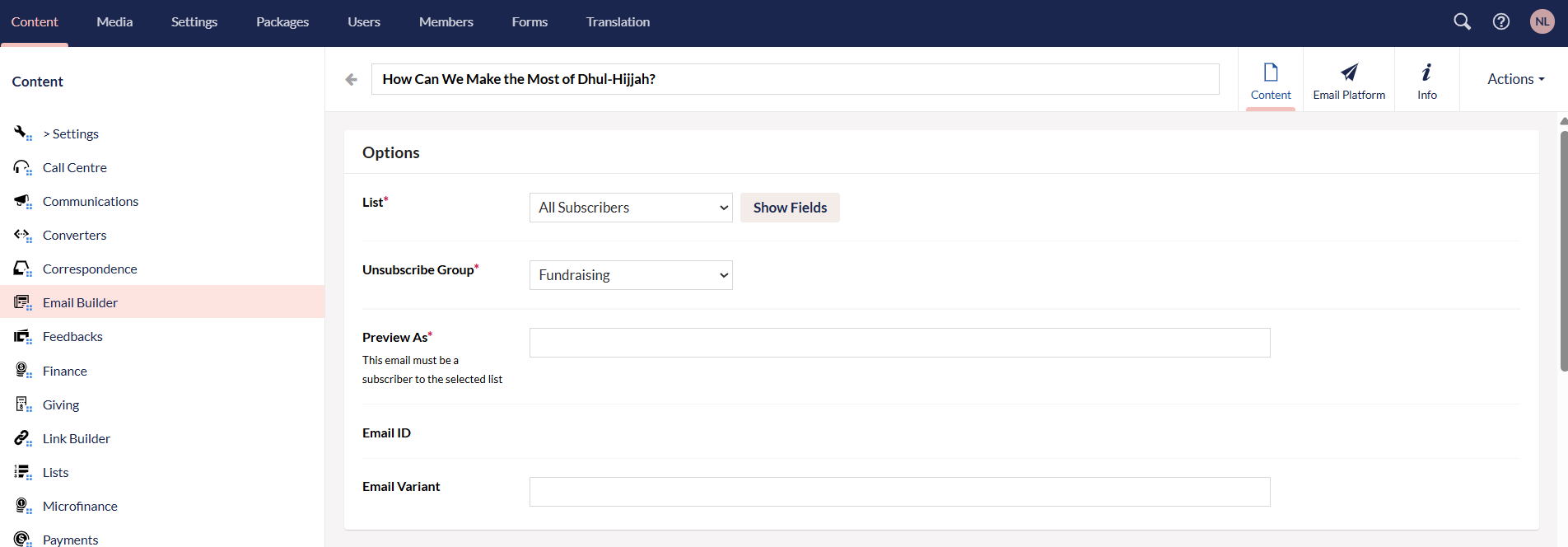Click the Content sidebar heading
This screenshot has height=547, width=1568.
coord(37,82)
